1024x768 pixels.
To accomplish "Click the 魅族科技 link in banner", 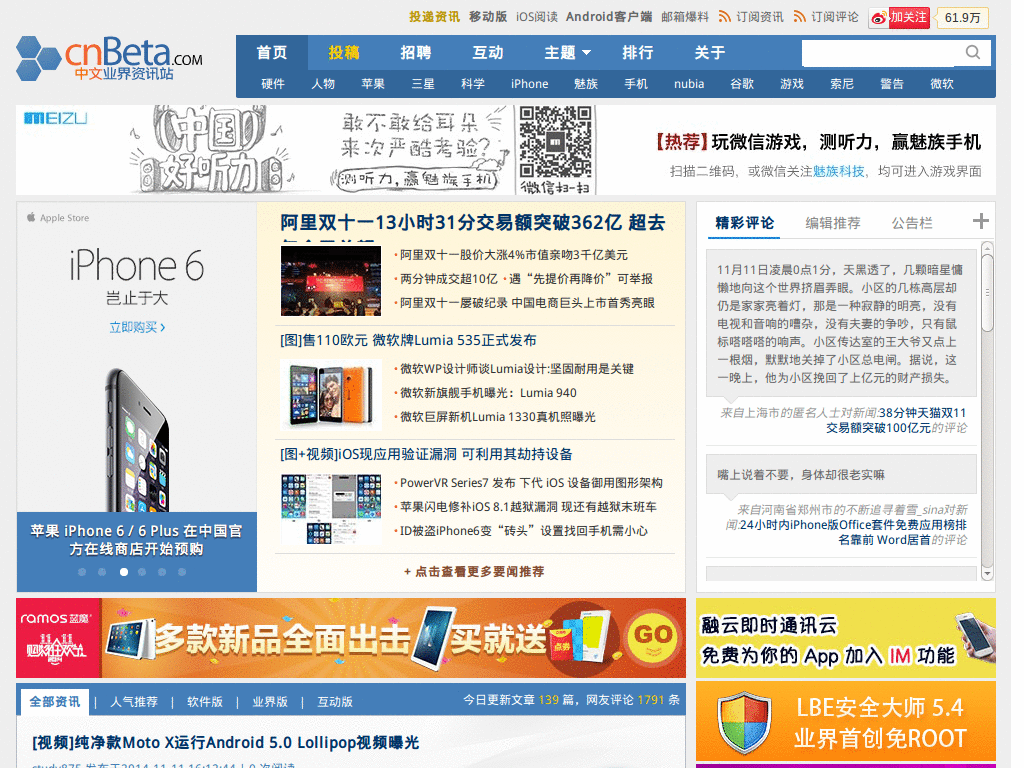I will (839, 171).
